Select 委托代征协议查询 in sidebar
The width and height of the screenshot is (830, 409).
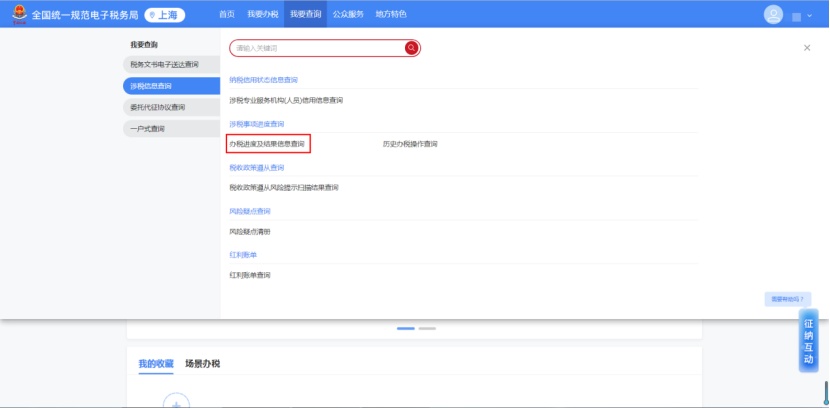(158, 107)
